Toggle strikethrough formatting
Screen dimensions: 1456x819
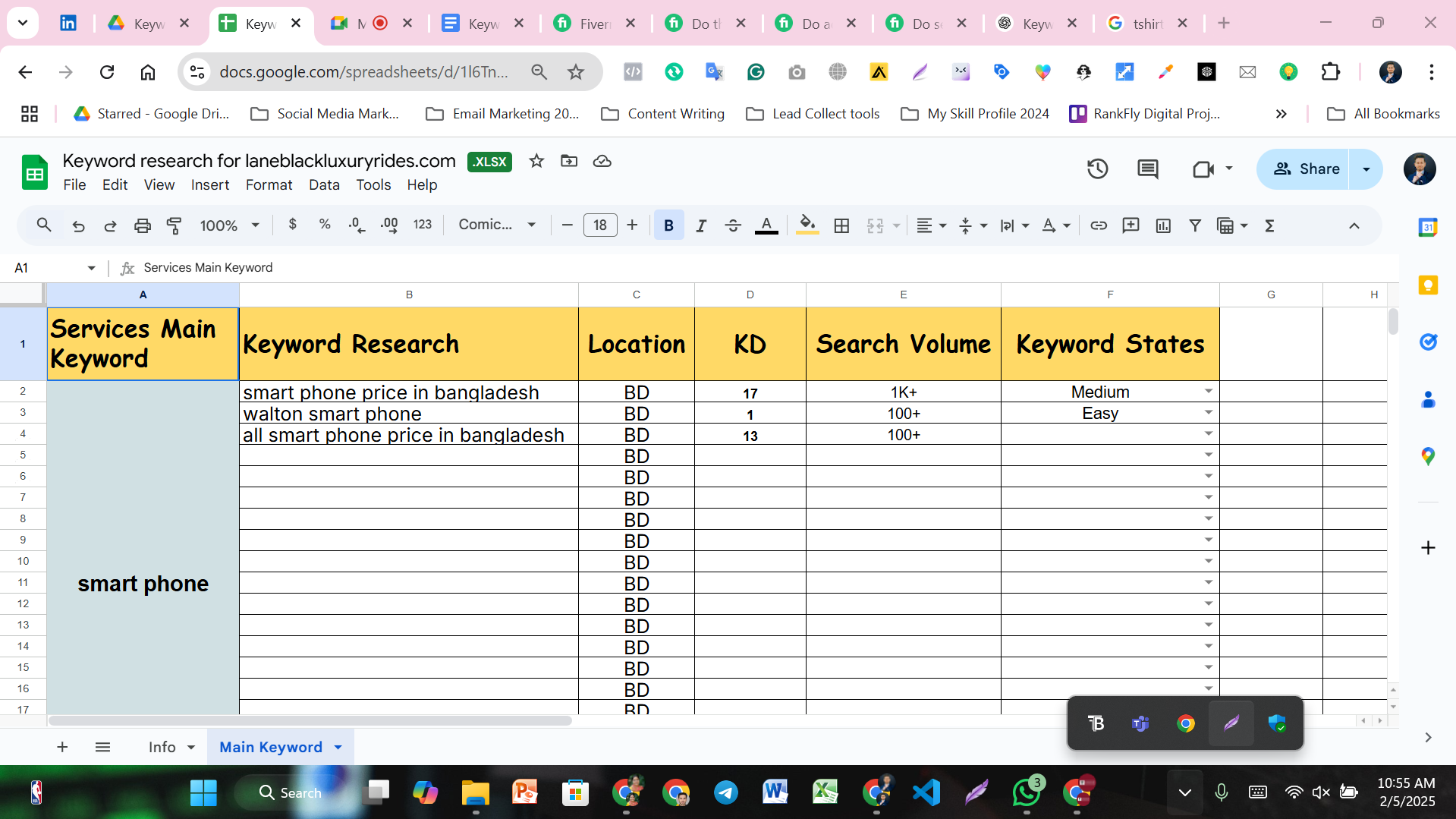tap(733, 225)
